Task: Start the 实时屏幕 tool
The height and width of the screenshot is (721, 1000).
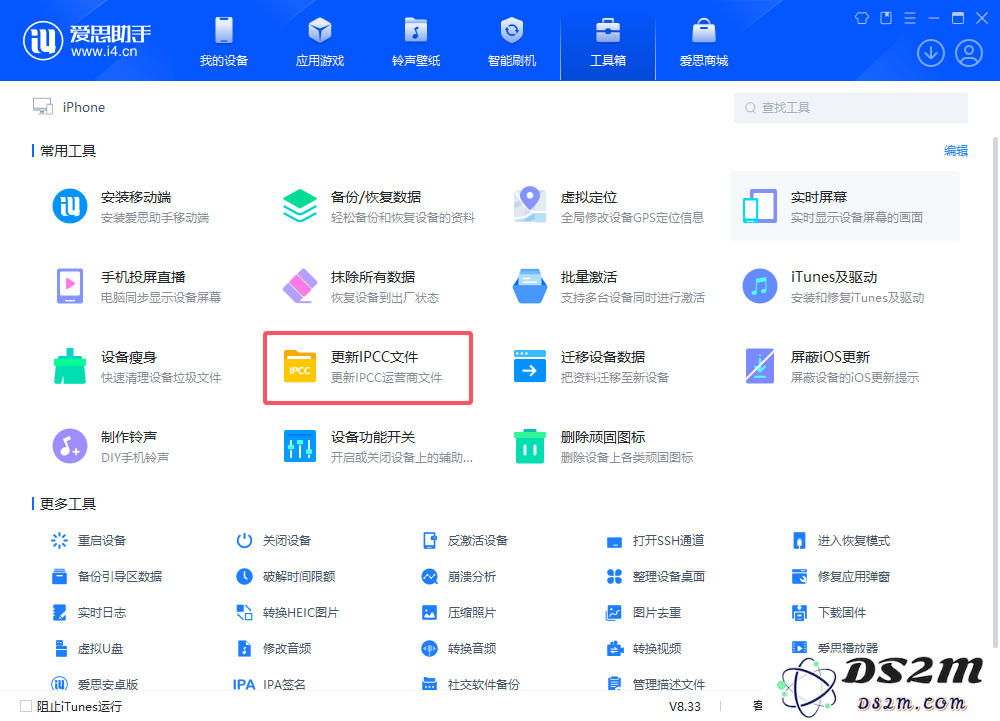Action: 844,207
